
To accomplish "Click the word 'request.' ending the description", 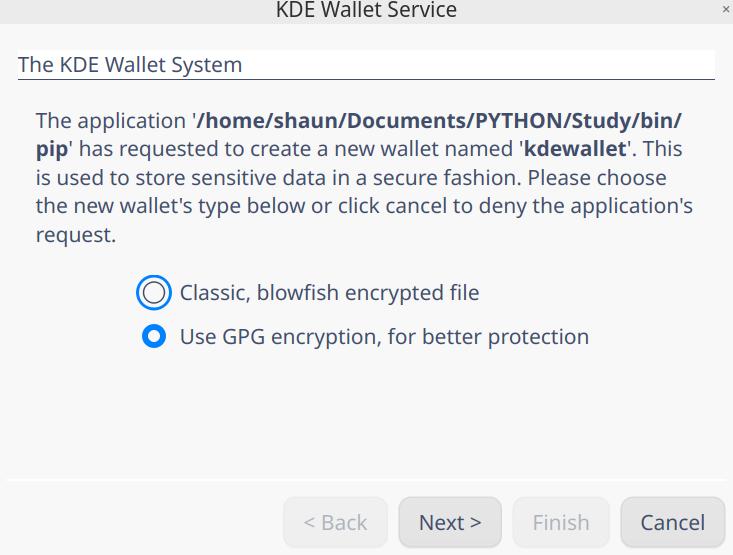I will point(76,237).
